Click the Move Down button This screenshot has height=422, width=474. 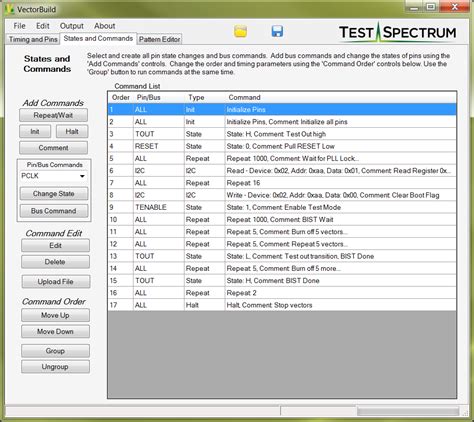55,332
